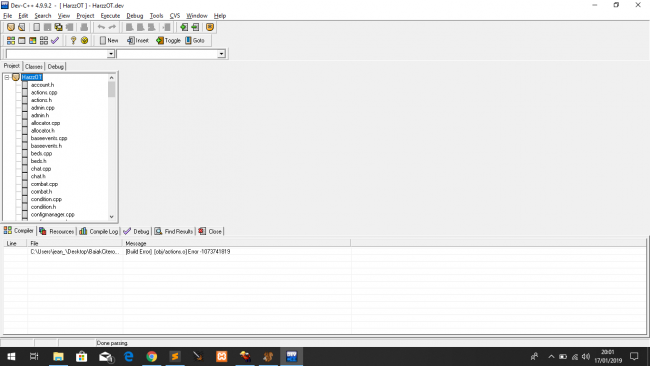Select account.h in project tree
The width and height of the screenshot is (650, 366).
pos(42,85)
